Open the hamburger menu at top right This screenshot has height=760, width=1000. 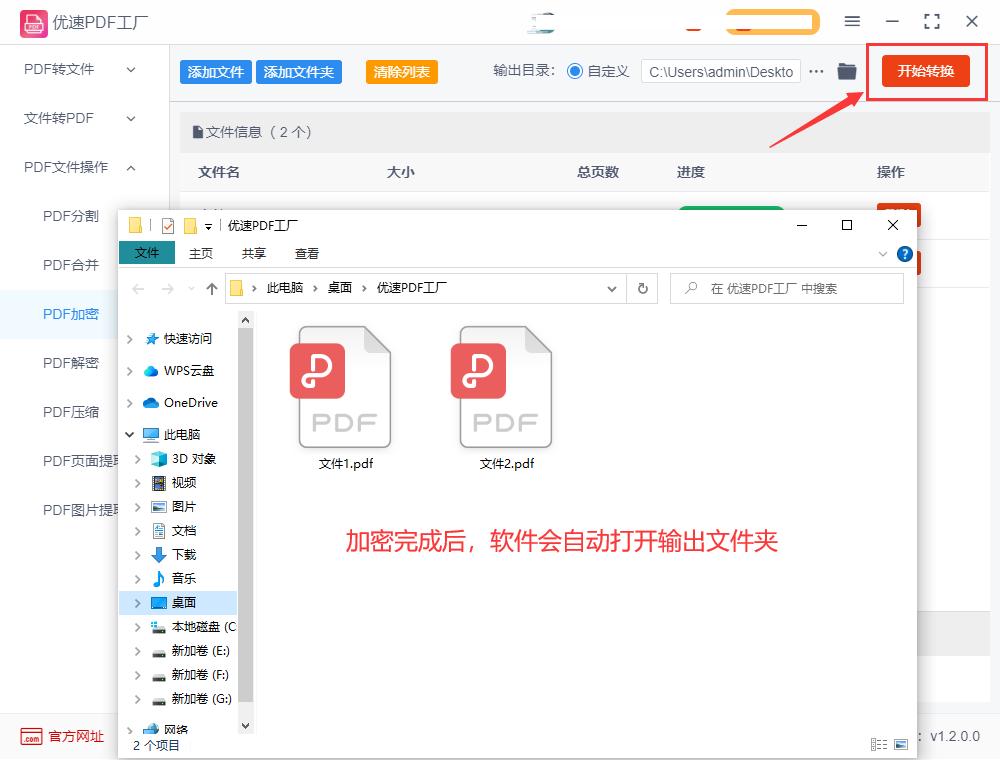[853, 21]
